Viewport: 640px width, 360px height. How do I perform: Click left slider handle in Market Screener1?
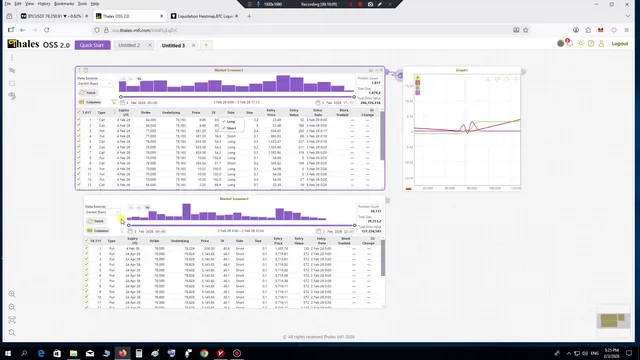click(x=121, y=97)
